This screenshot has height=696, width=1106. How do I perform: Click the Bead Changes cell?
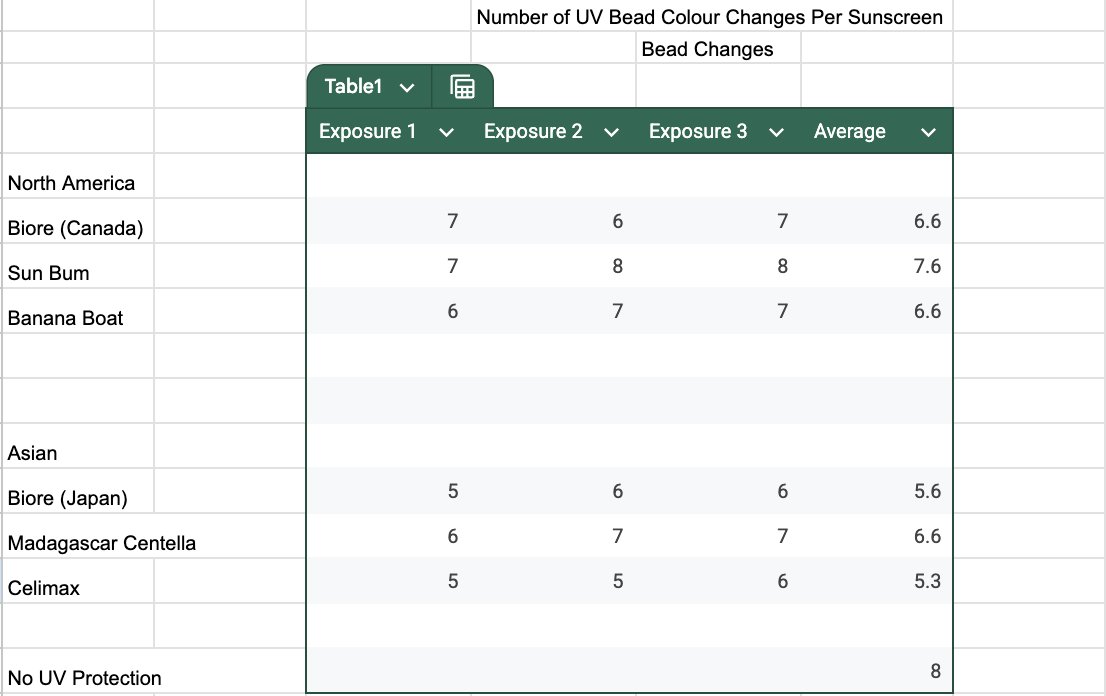click(x=707, y=49)
